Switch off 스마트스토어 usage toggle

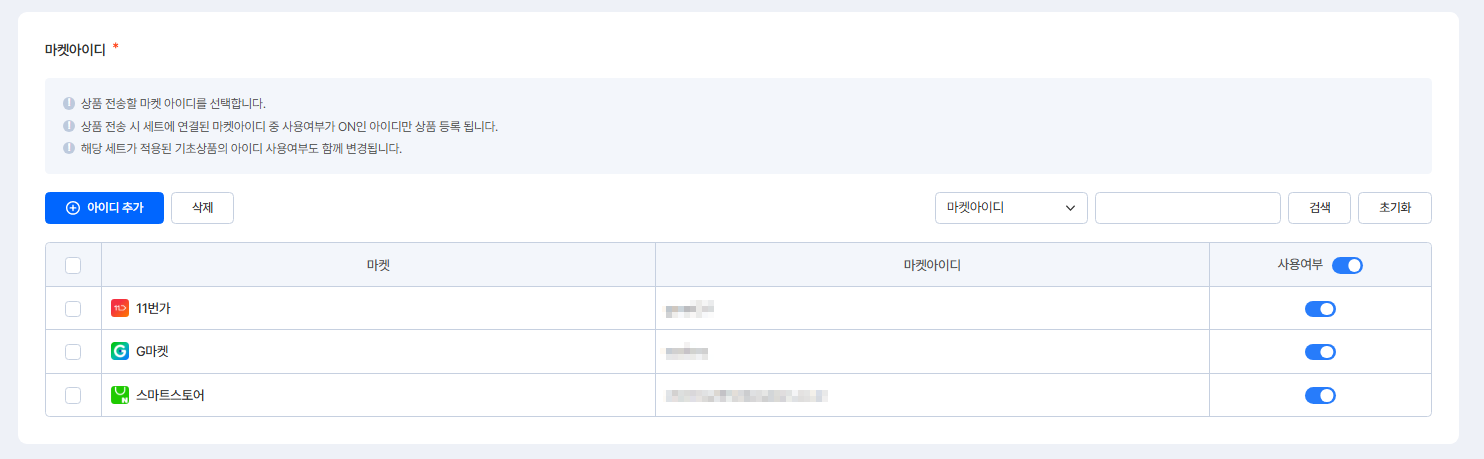[1320, 395]
